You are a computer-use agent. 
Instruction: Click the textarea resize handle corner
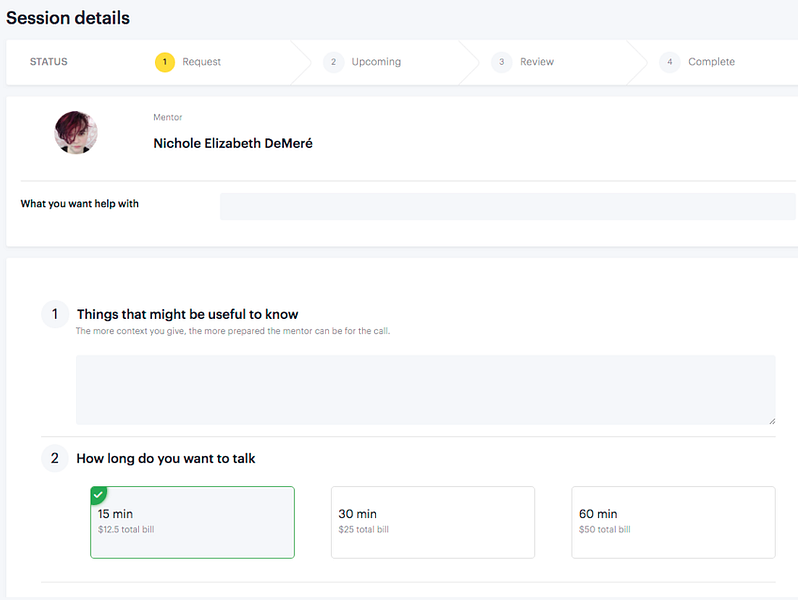772,420
